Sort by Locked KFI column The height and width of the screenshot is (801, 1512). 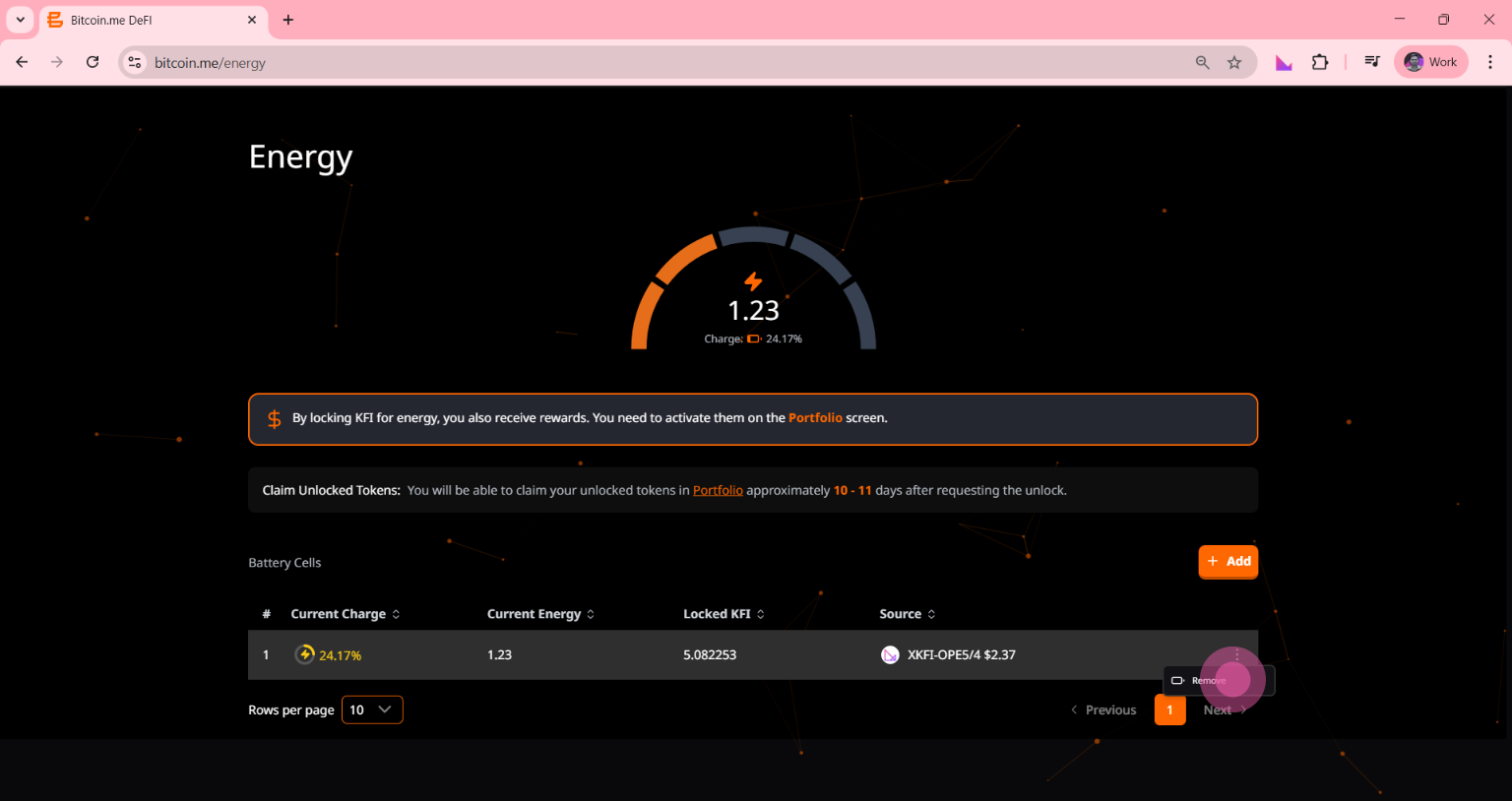(x=724, y=614)
